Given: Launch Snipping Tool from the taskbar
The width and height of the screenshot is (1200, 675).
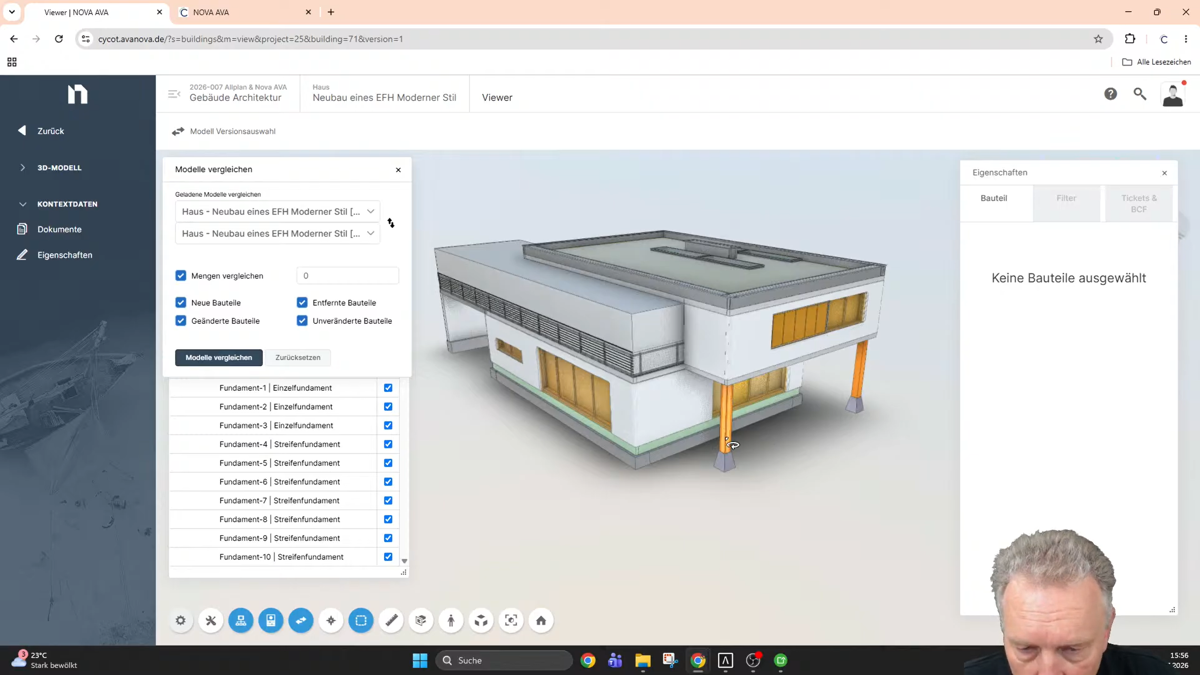Looking at the screenshot, I should pos(670,661).
